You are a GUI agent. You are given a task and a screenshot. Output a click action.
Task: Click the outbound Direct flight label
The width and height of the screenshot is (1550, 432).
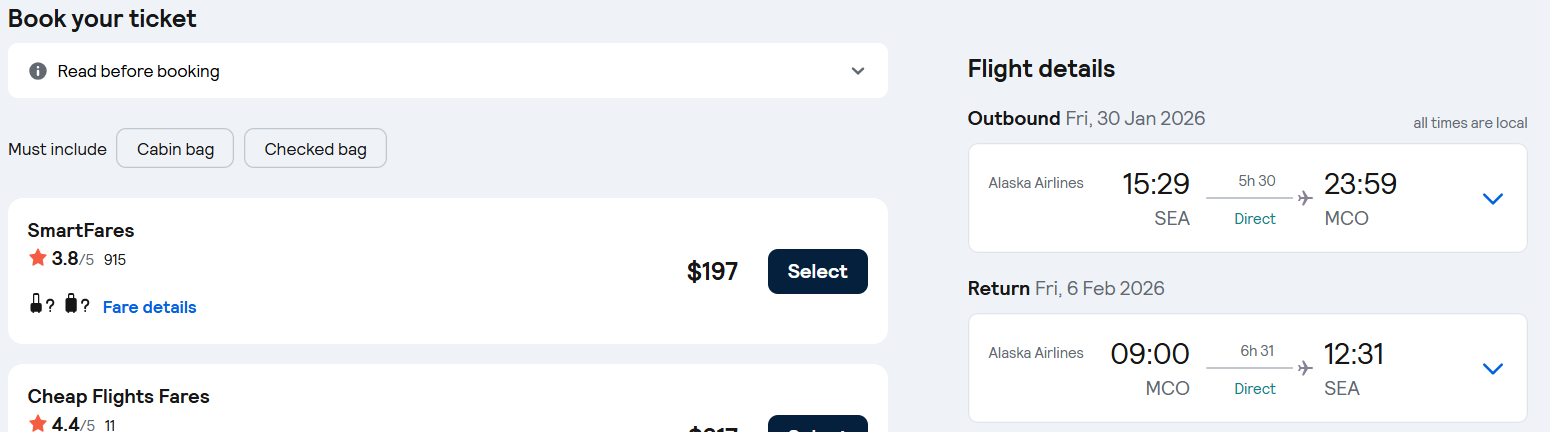[x=1255, y=219]
